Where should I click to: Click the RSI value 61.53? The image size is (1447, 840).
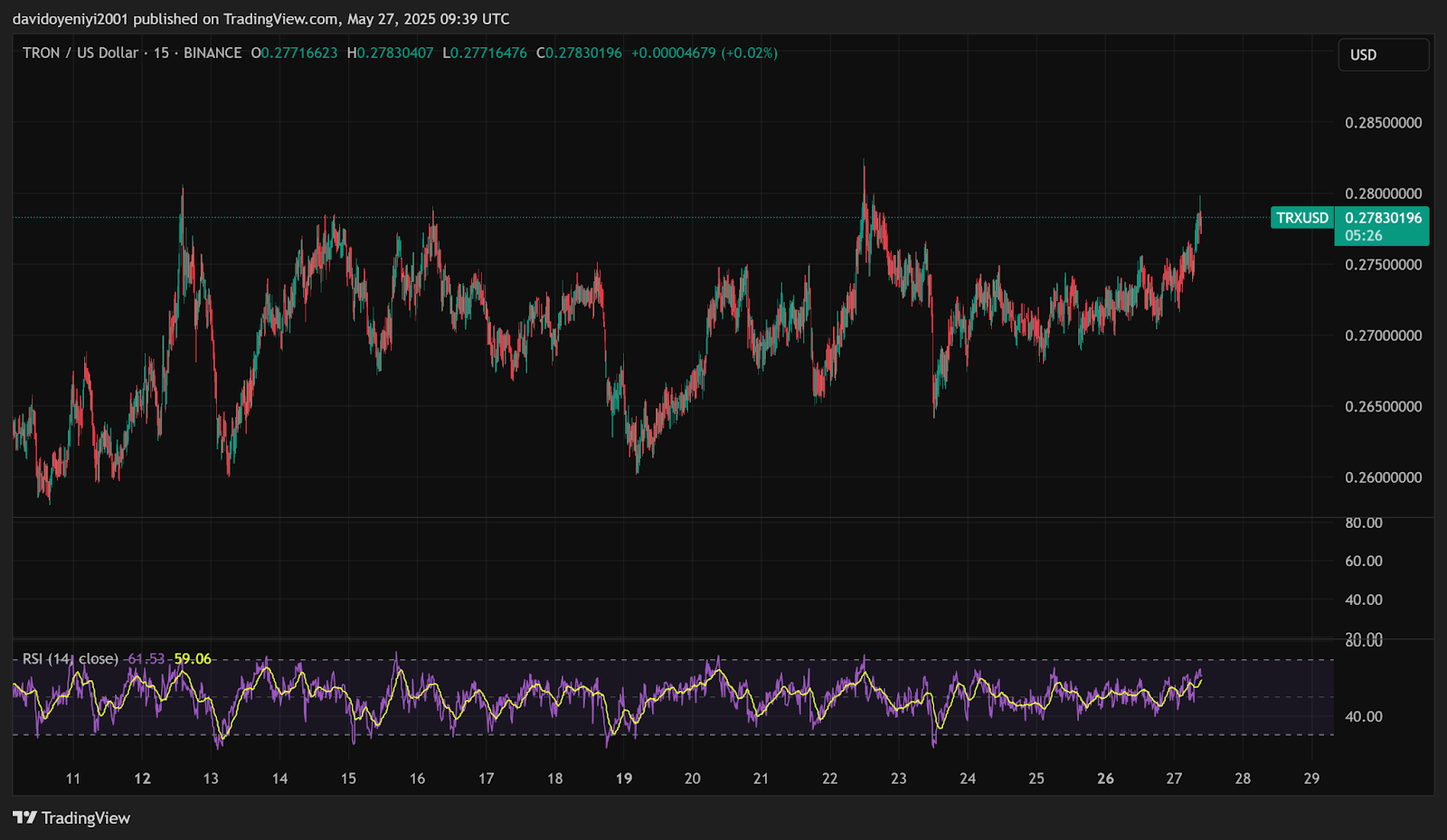[146, 658]
